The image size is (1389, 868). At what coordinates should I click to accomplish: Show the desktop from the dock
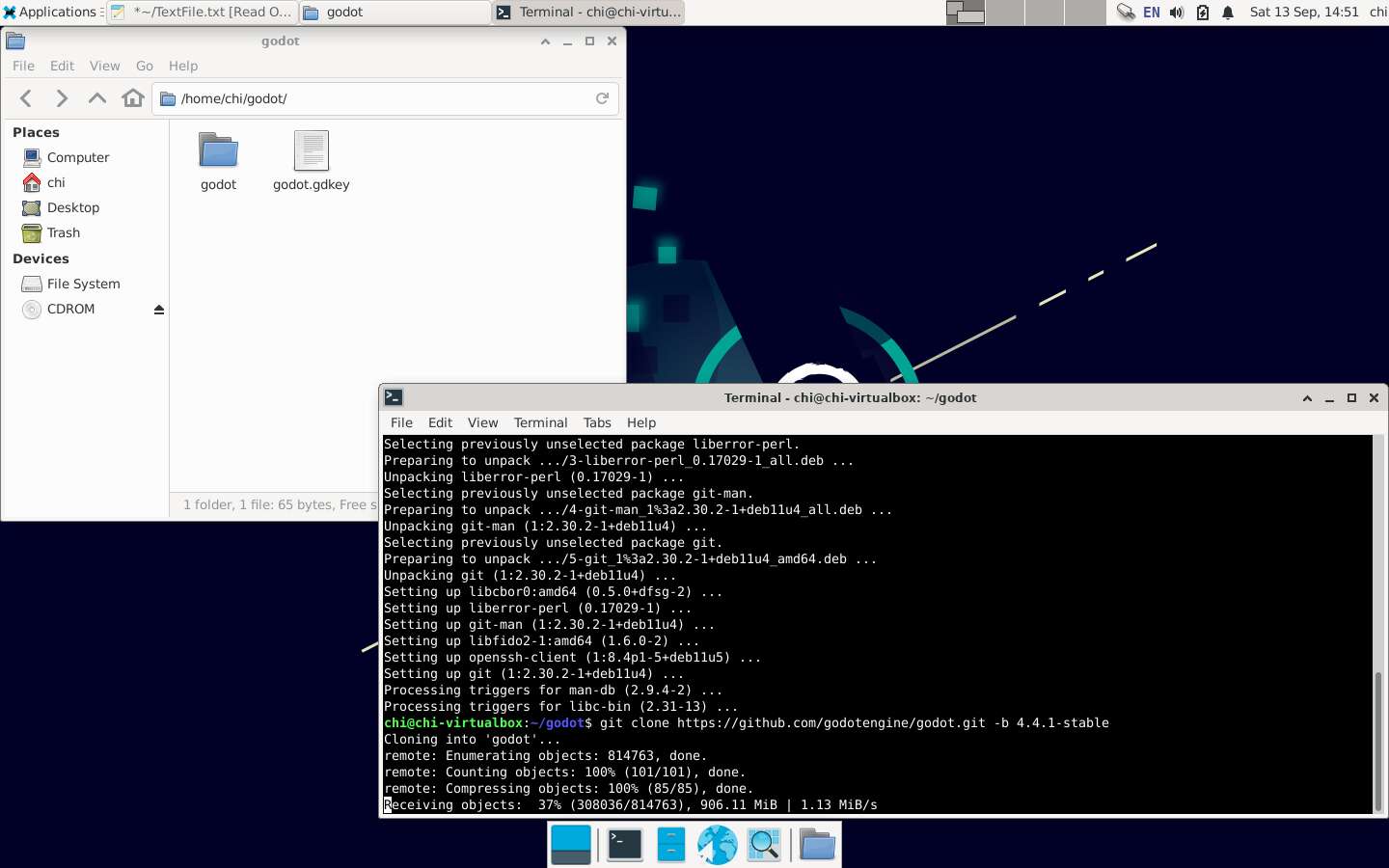(571, 845)
